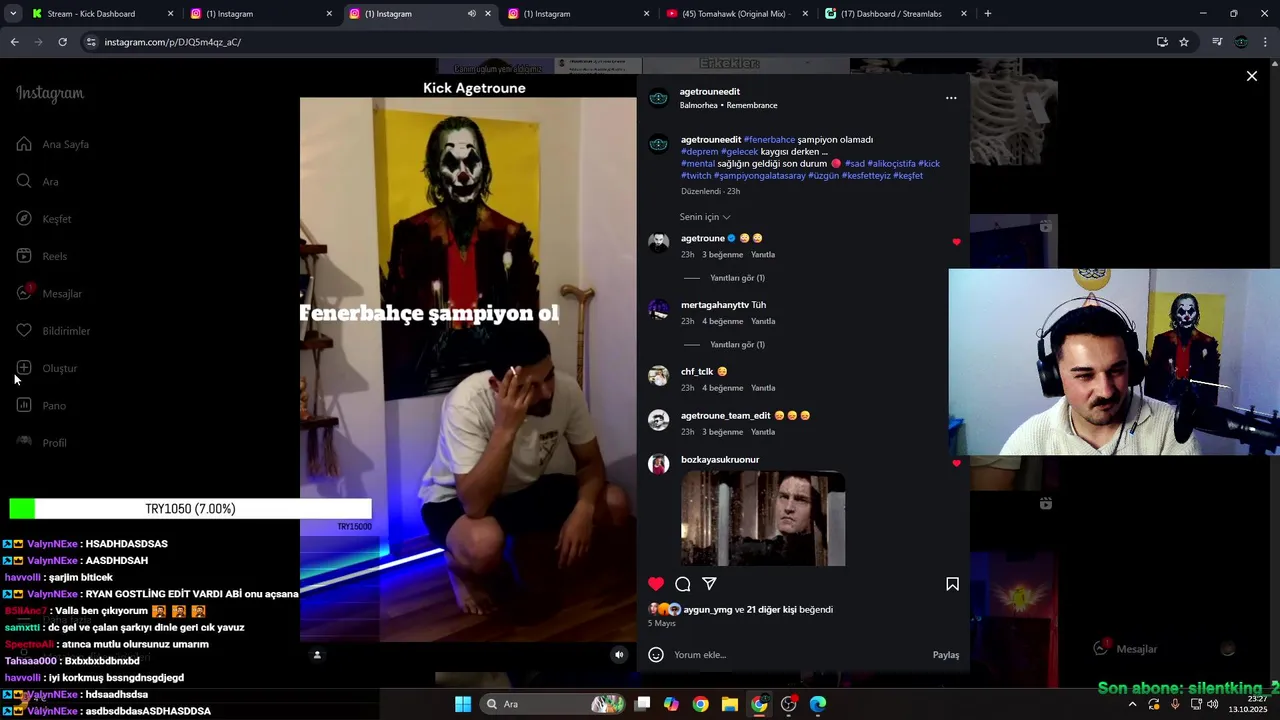Screen dimensions: 1280x720
Task: Toggle video sound with speaker icon
Action: 619,655
